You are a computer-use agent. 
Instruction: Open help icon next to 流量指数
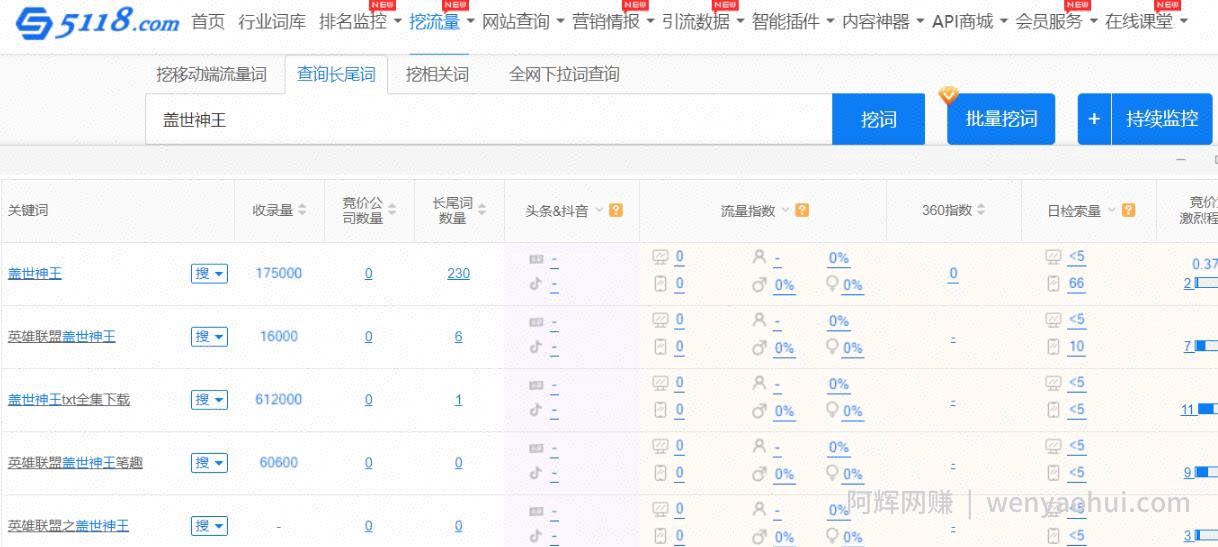tap(802, 210)
